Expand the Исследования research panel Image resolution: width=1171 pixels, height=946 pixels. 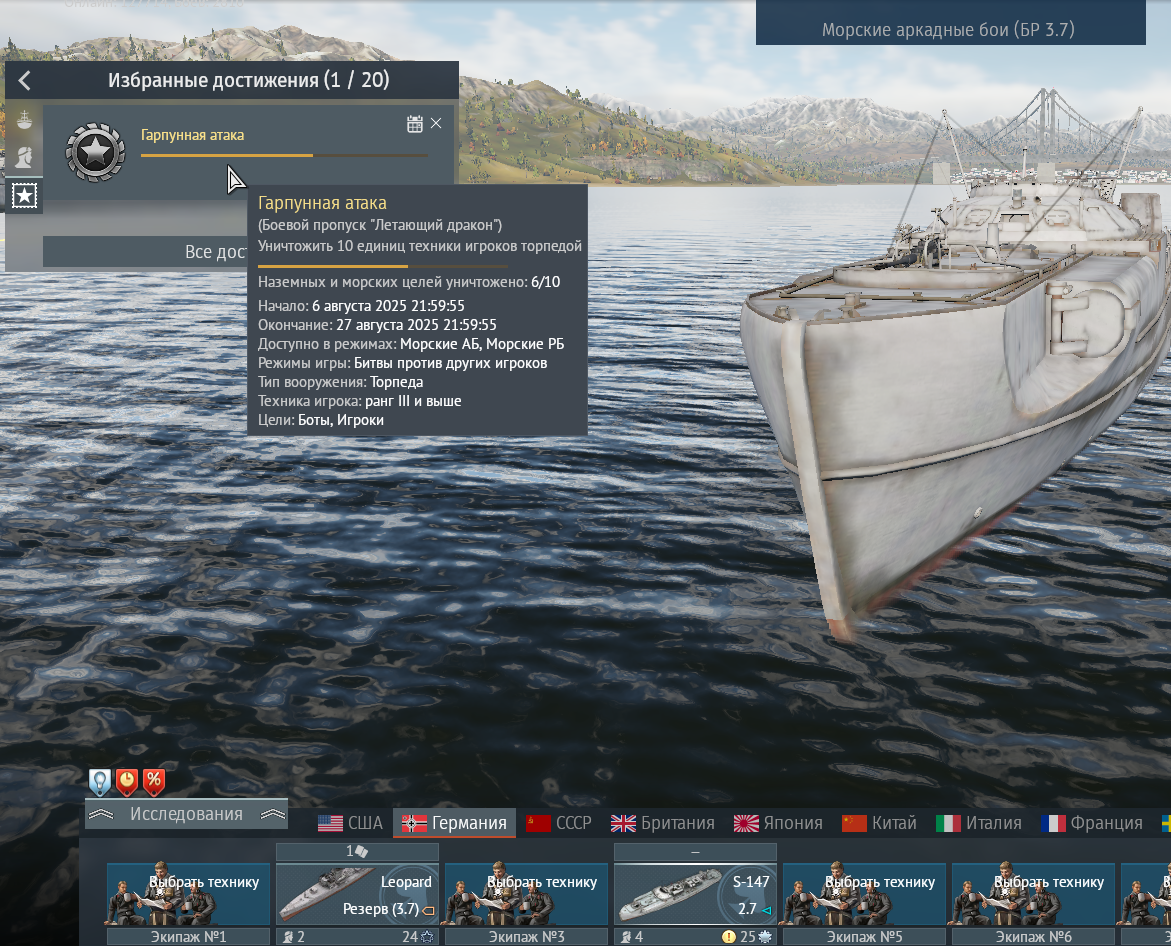coord(187,814)
